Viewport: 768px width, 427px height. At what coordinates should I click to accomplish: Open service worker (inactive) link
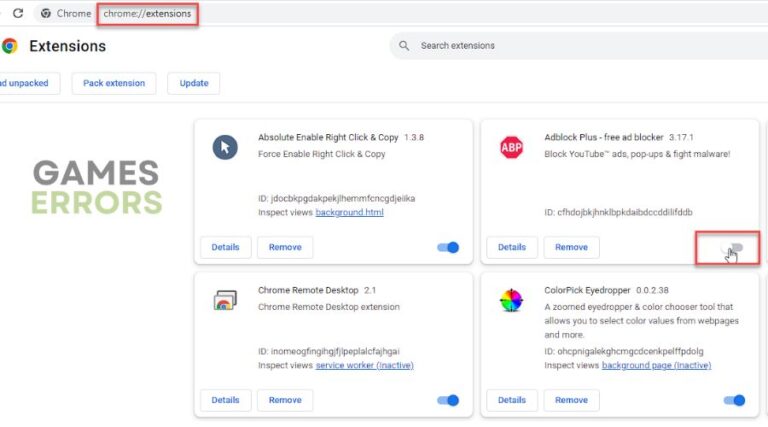[364, 365]
